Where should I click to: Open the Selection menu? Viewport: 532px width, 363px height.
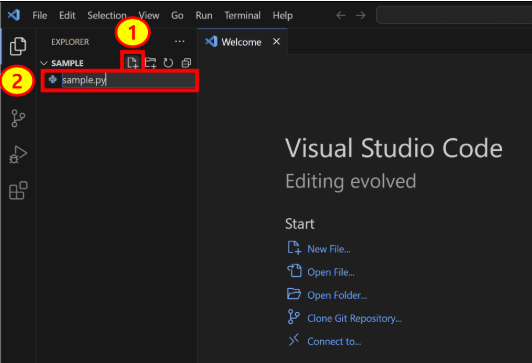click(x=107, y=15)
